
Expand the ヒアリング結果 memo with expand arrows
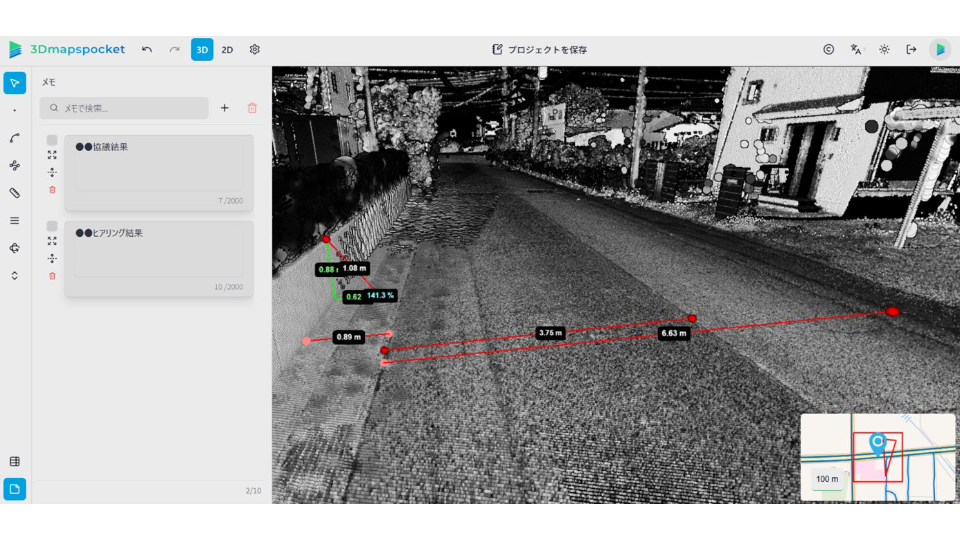coord(52,241)
